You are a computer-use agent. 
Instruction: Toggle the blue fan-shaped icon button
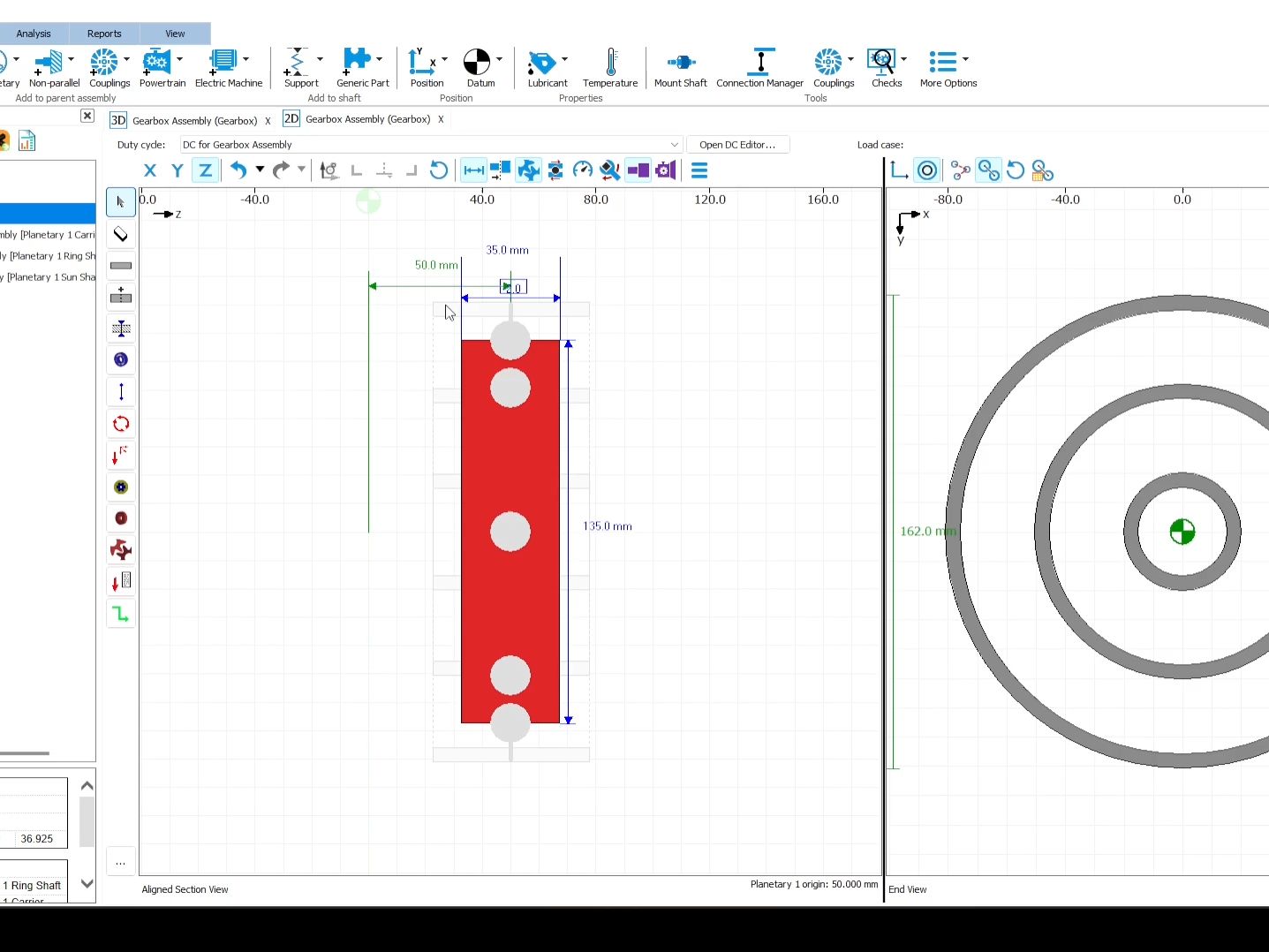(528, 170)
